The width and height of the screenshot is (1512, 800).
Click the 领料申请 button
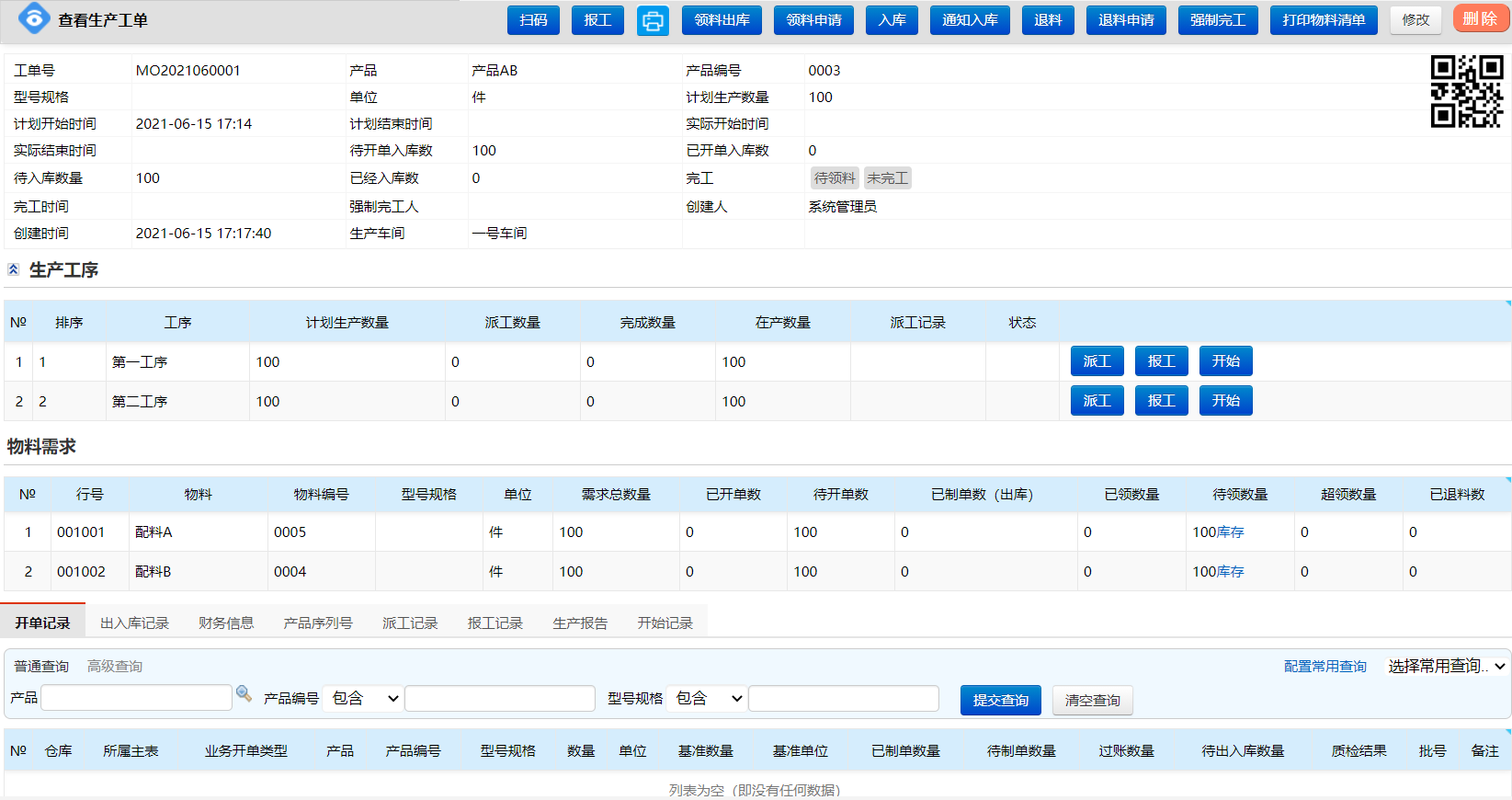click(x=813, y=20)
